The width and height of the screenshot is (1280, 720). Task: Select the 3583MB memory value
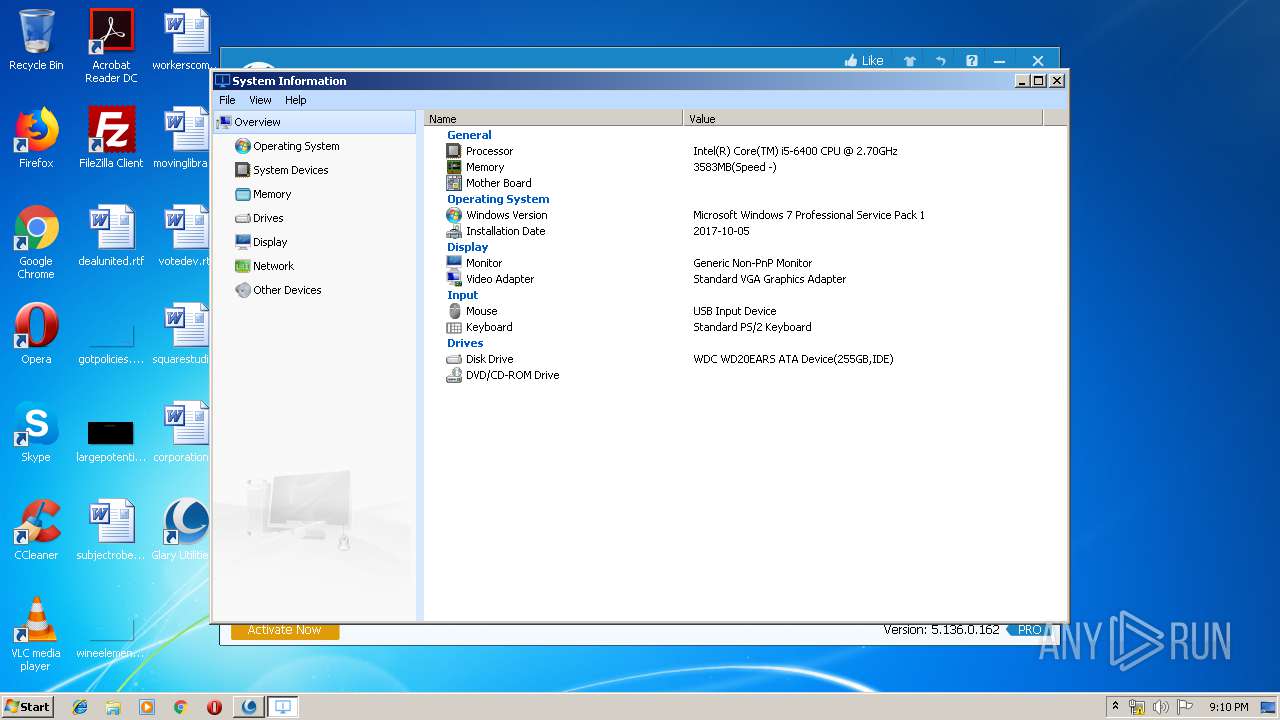click(734, 167)
